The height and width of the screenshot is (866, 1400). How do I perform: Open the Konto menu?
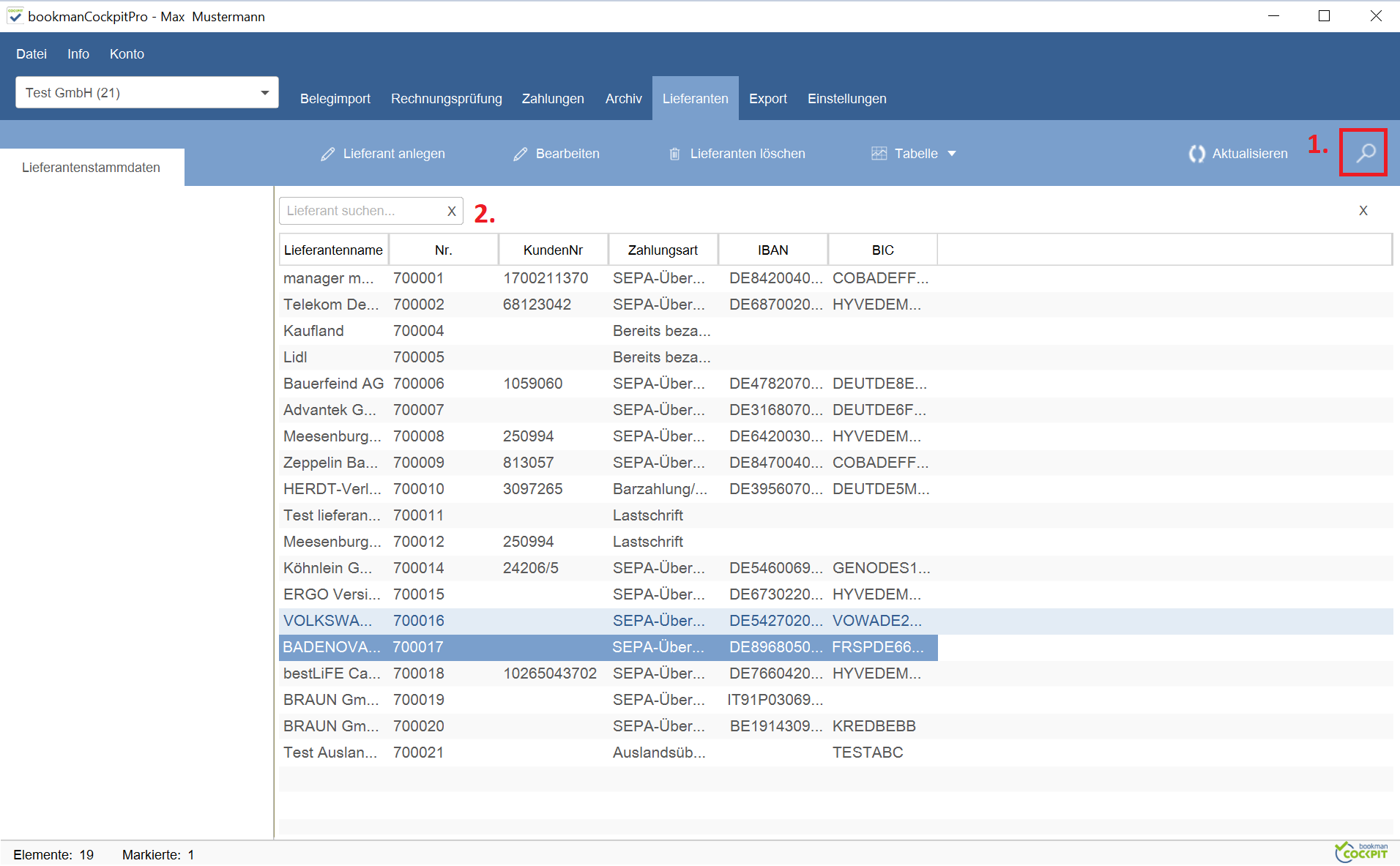click(127, 54)
